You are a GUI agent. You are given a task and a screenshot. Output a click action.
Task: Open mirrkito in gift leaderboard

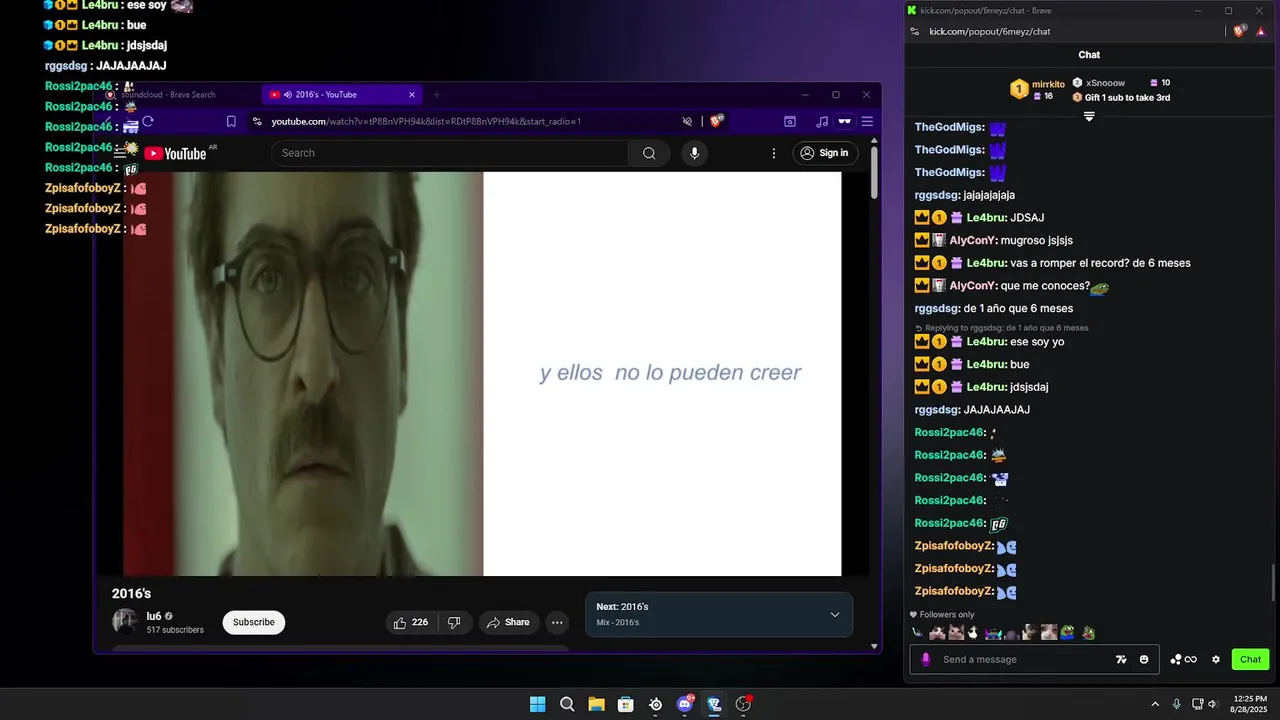(x=1048, y=84)
